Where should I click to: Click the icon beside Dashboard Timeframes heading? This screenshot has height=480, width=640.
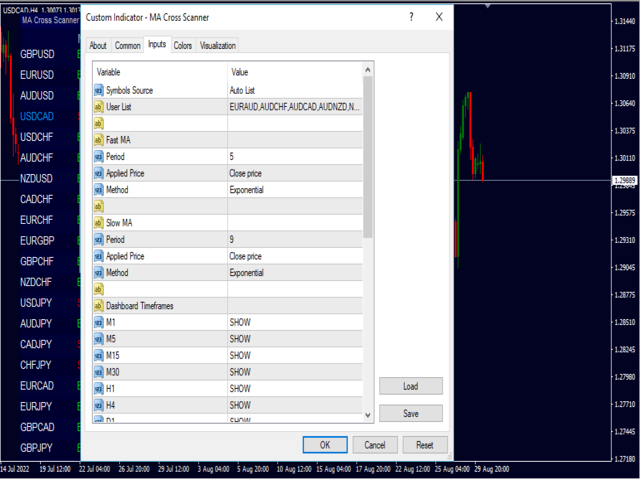point(99,306)
